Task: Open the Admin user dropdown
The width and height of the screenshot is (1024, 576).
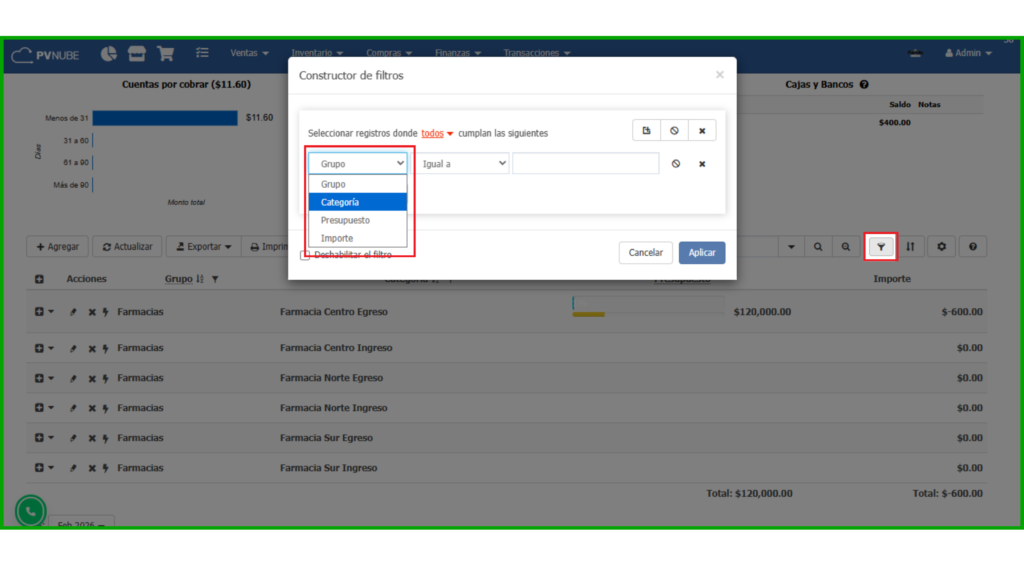Action: 968,53
